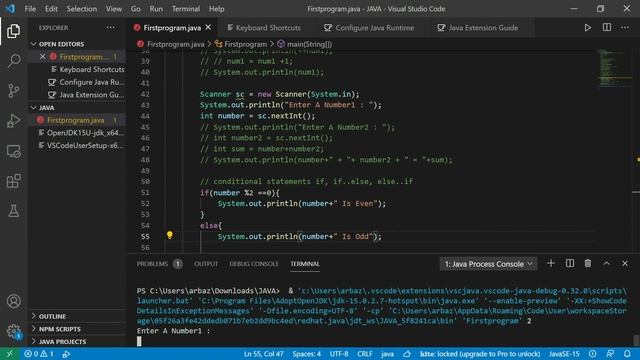The width and height of the screenshot is (640, 360).
Task: Click the terminal panel vertical scrollbar
Action: [x=636, y=340]
